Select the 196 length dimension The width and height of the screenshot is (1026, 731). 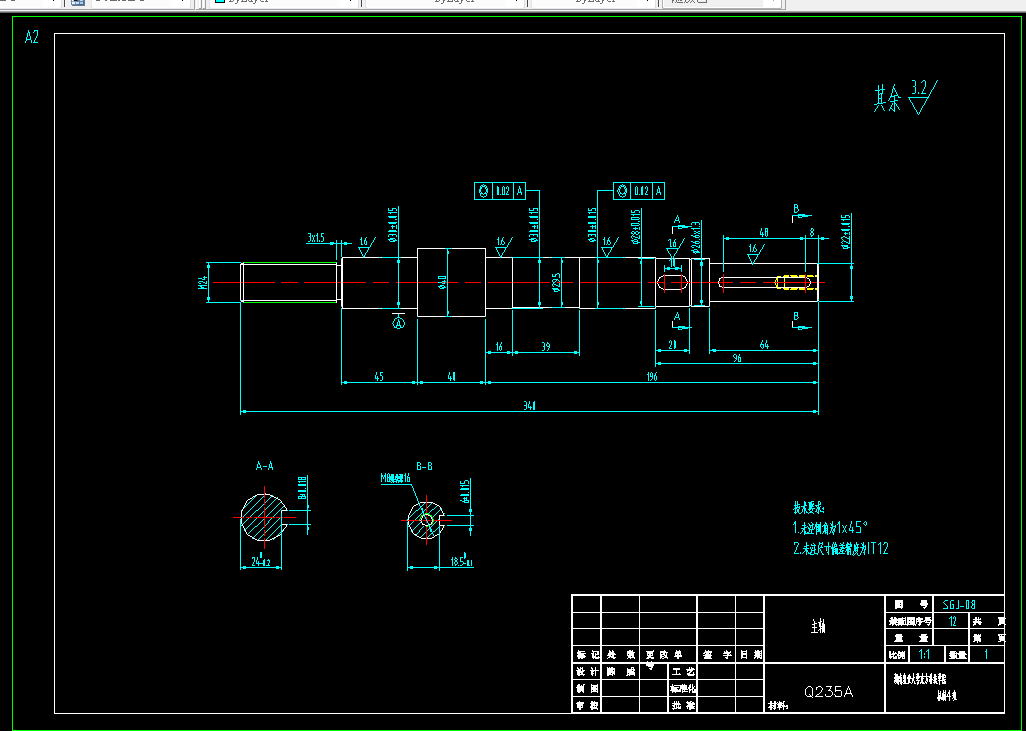tap(652, 376)
